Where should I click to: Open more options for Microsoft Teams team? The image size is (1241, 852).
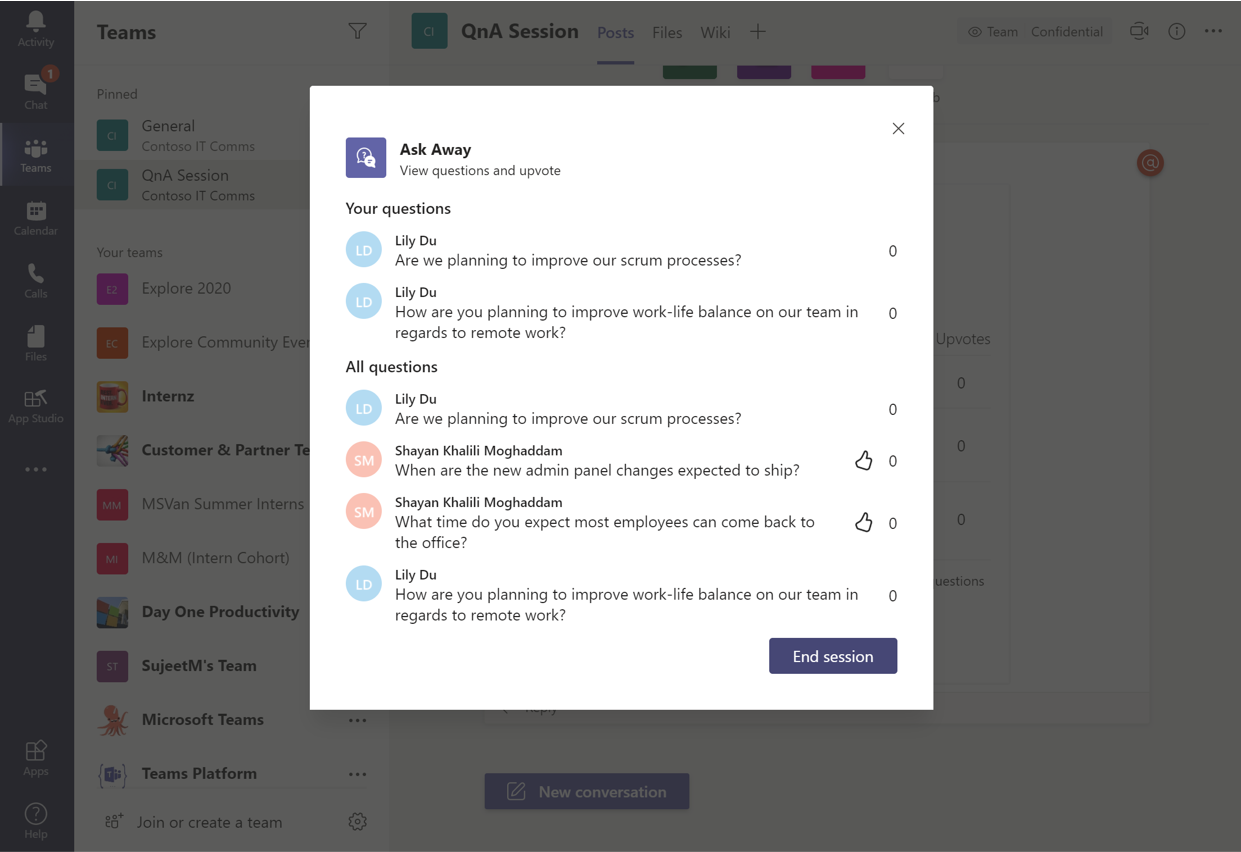tap(357, 720)
